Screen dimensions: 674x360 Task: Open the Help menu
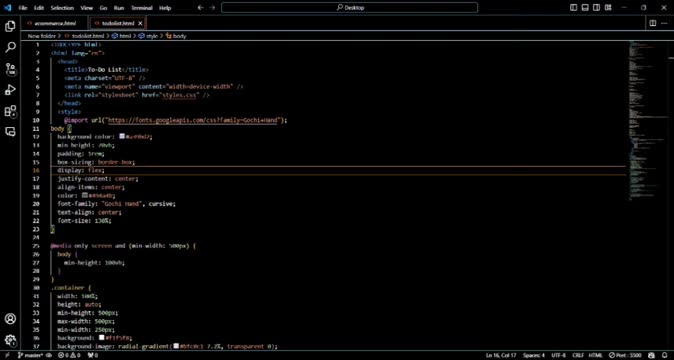[165, 8]
